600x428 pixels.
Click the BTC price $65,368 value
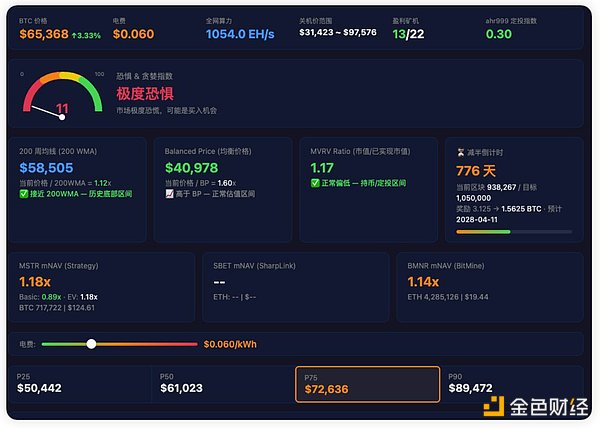click(44, 35)
